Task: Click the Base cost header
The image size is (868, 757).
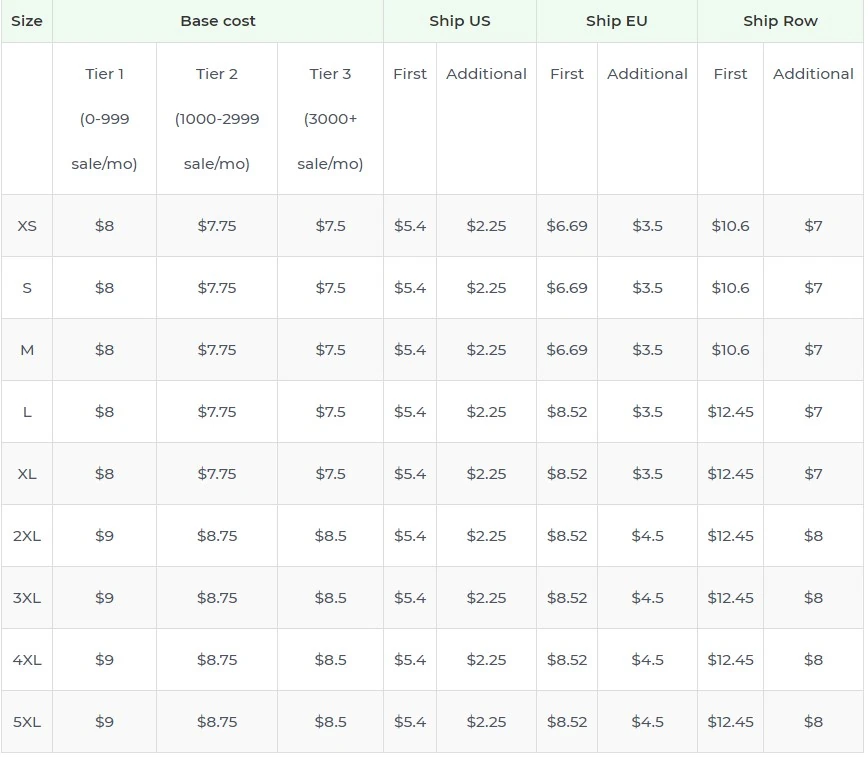Action: (217, 21)
